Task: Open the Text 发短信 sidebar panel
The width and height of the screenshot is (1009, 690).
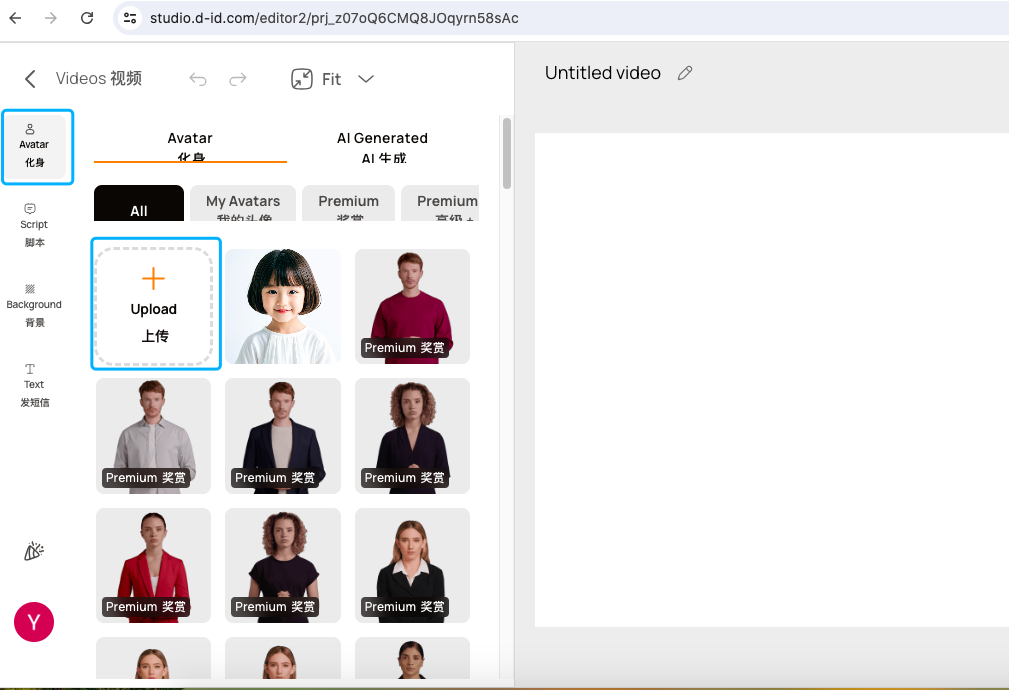Action: point(34,386)
